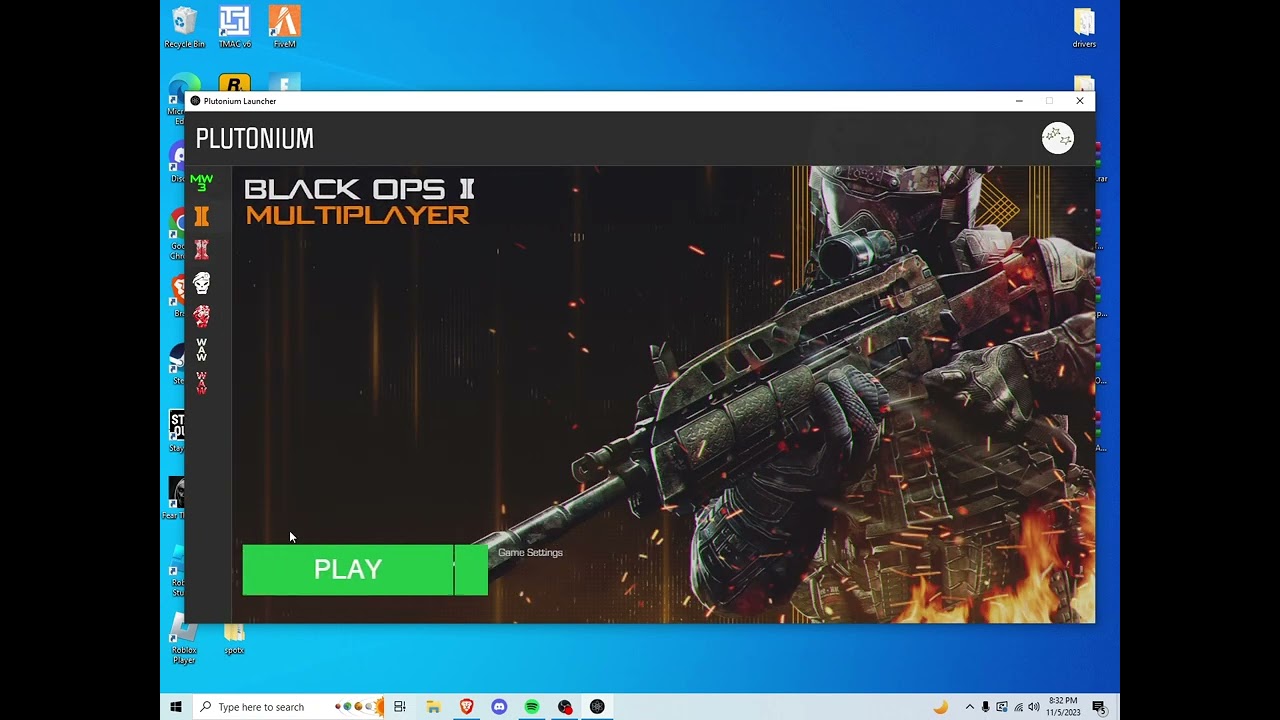
Task: Show hidden system tray icons
Action: 969,707
